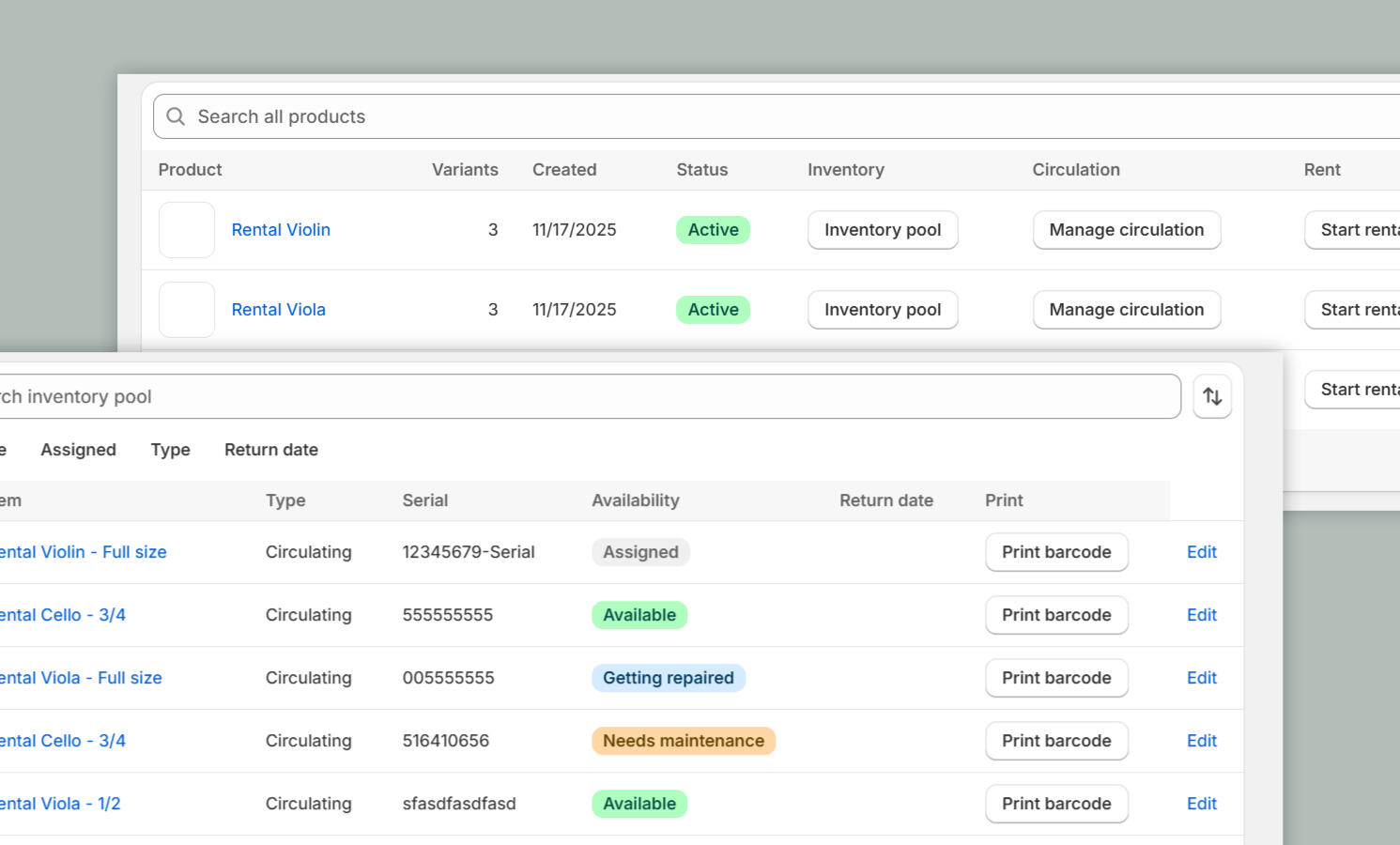Edit the item with serial sfasdfasdfasd

point(1201,804)
